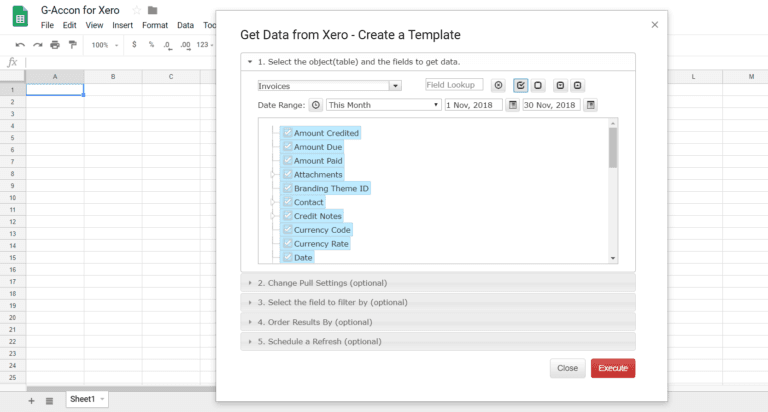
Task: Focus the Field Lookup input
Action: click(454, 85)
